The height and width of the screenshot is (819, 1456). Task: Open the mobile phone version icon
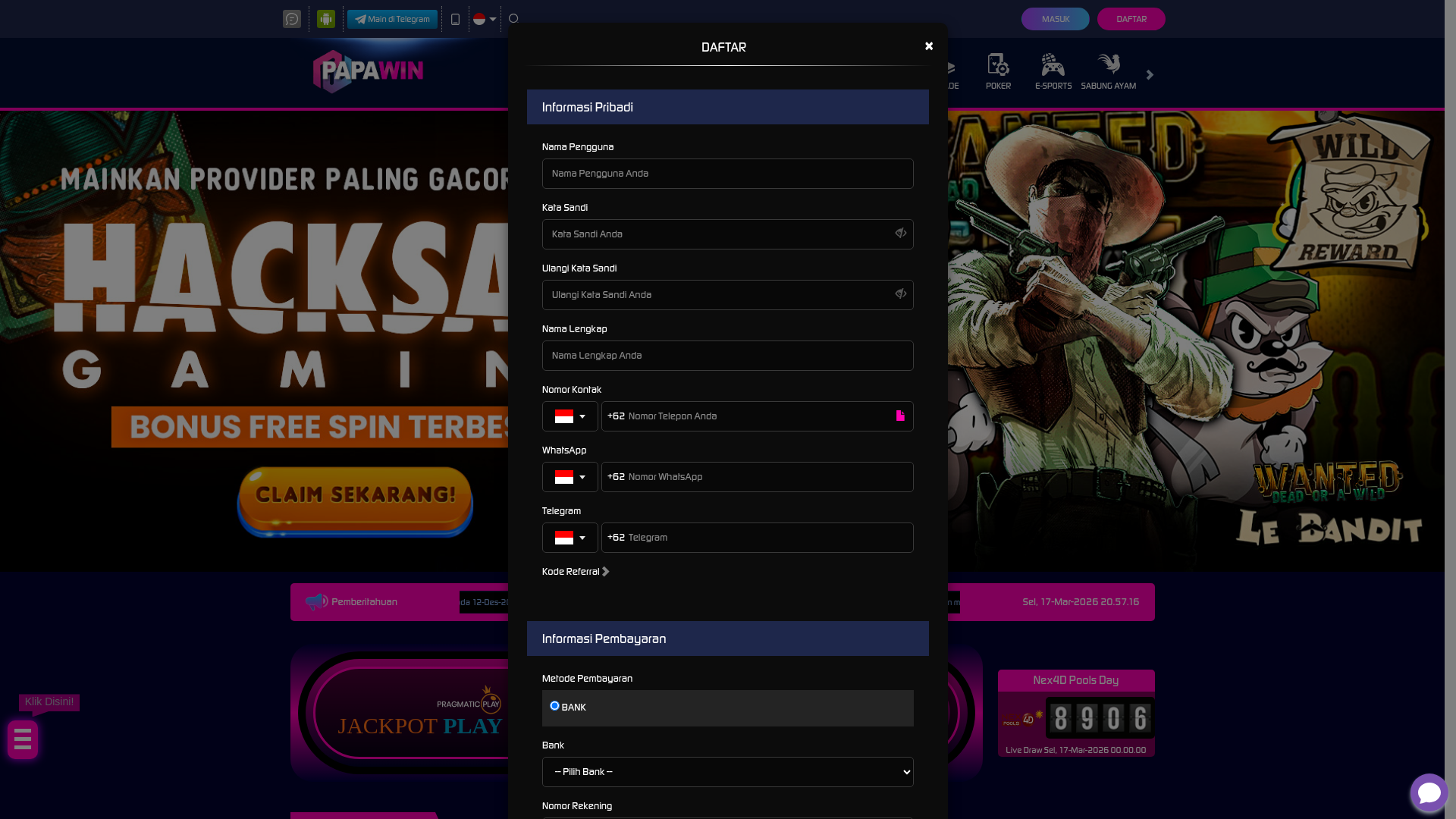[455, 20]
